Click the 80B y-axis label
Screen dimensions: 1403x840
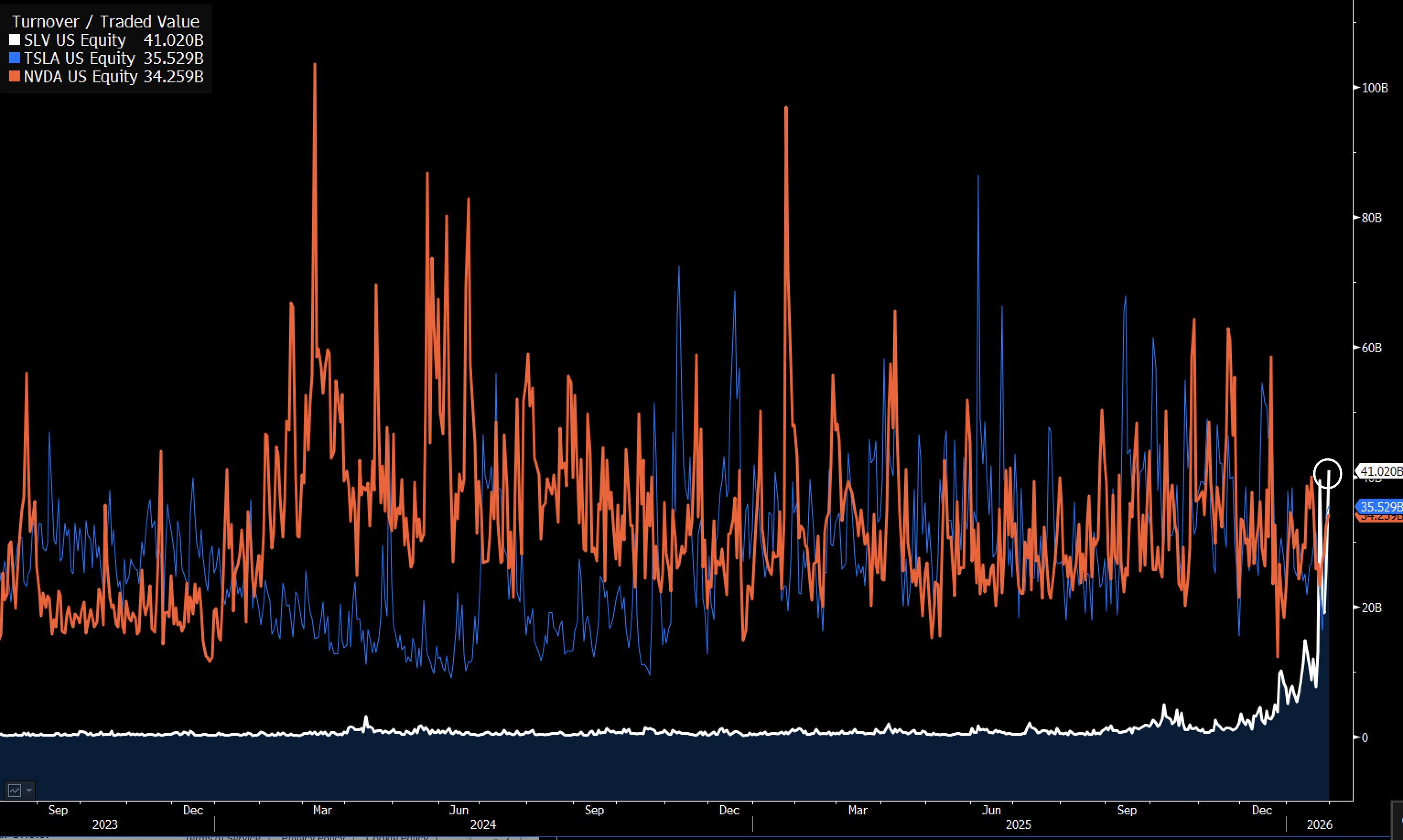point(1371,218)
